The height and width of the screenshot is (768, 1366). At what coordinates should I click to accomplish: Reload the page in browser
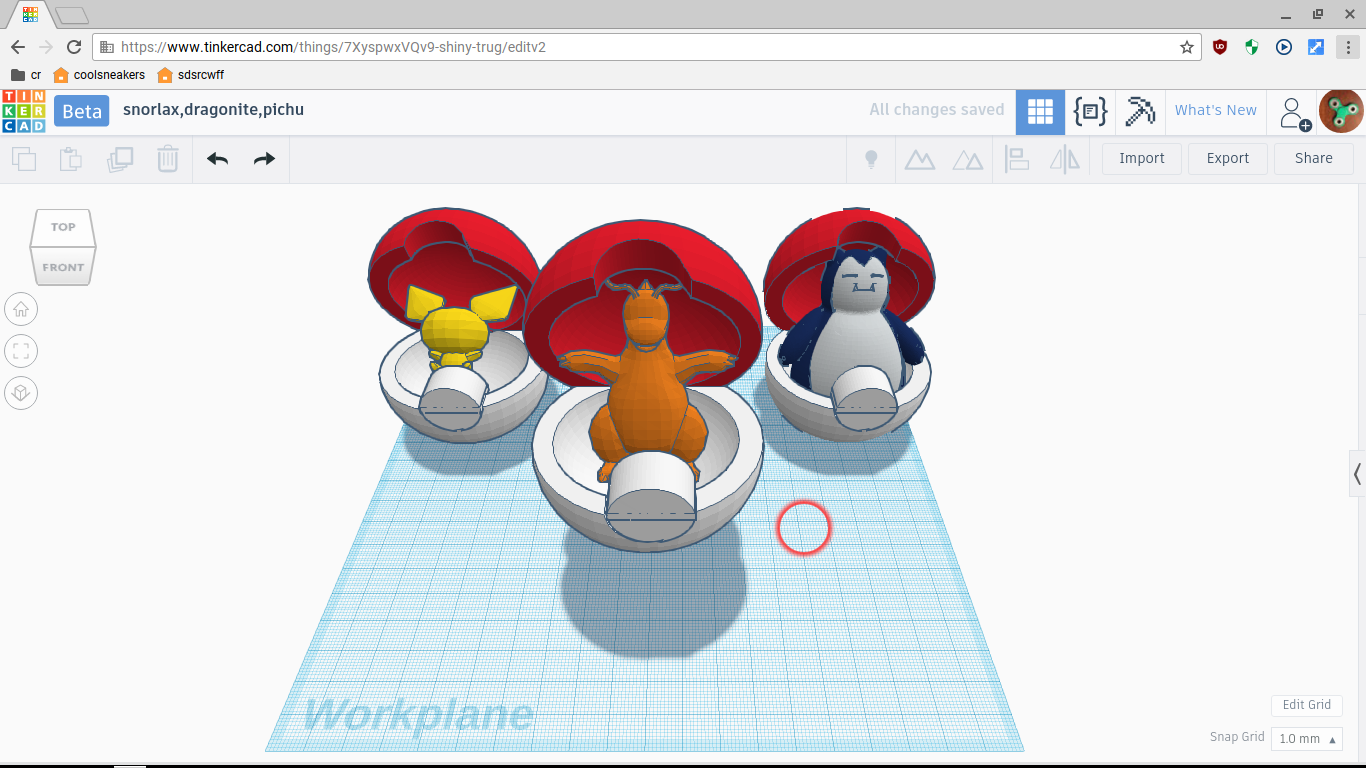point(74,47)
